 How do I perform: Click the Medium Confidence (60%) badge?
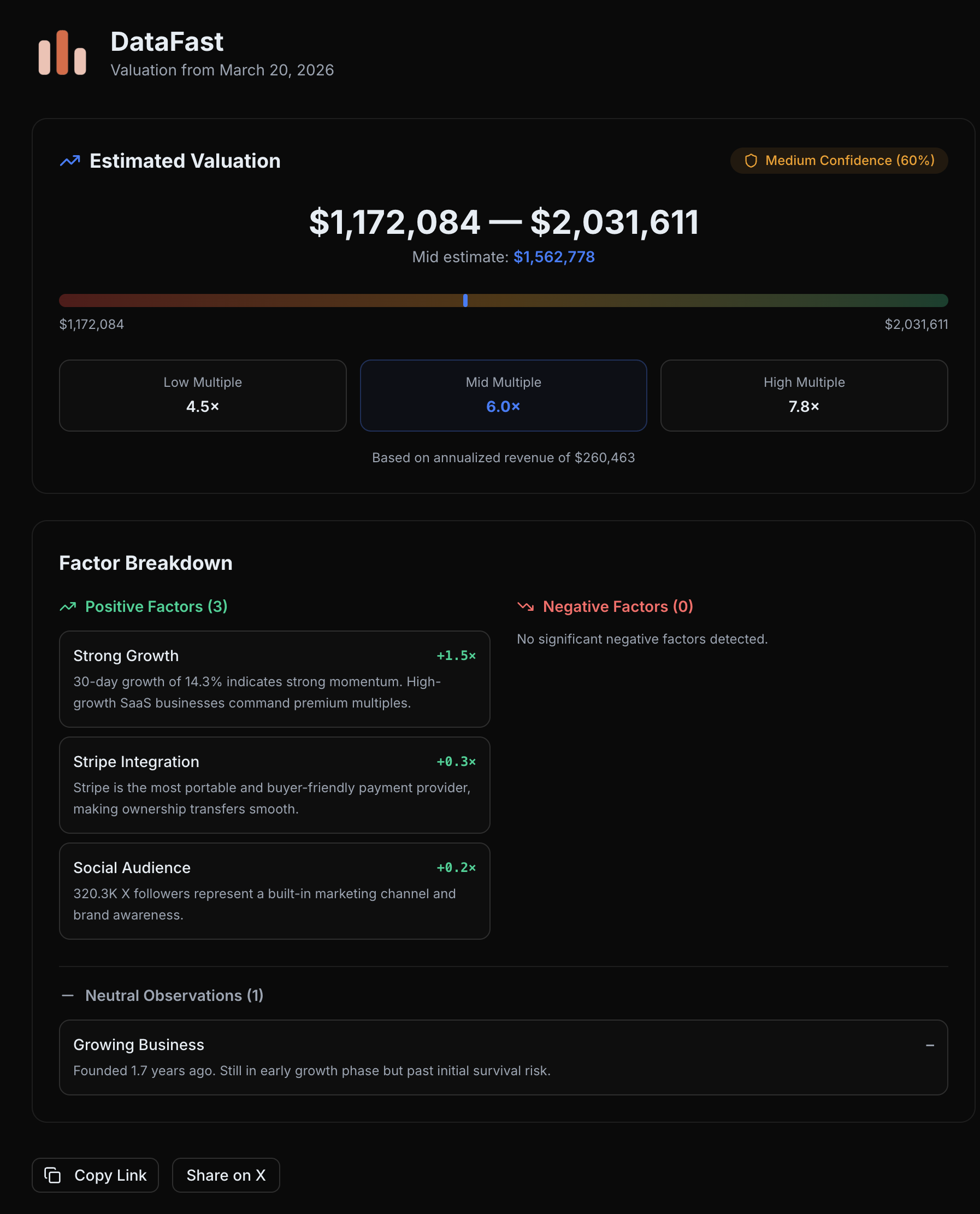(839, 161)
